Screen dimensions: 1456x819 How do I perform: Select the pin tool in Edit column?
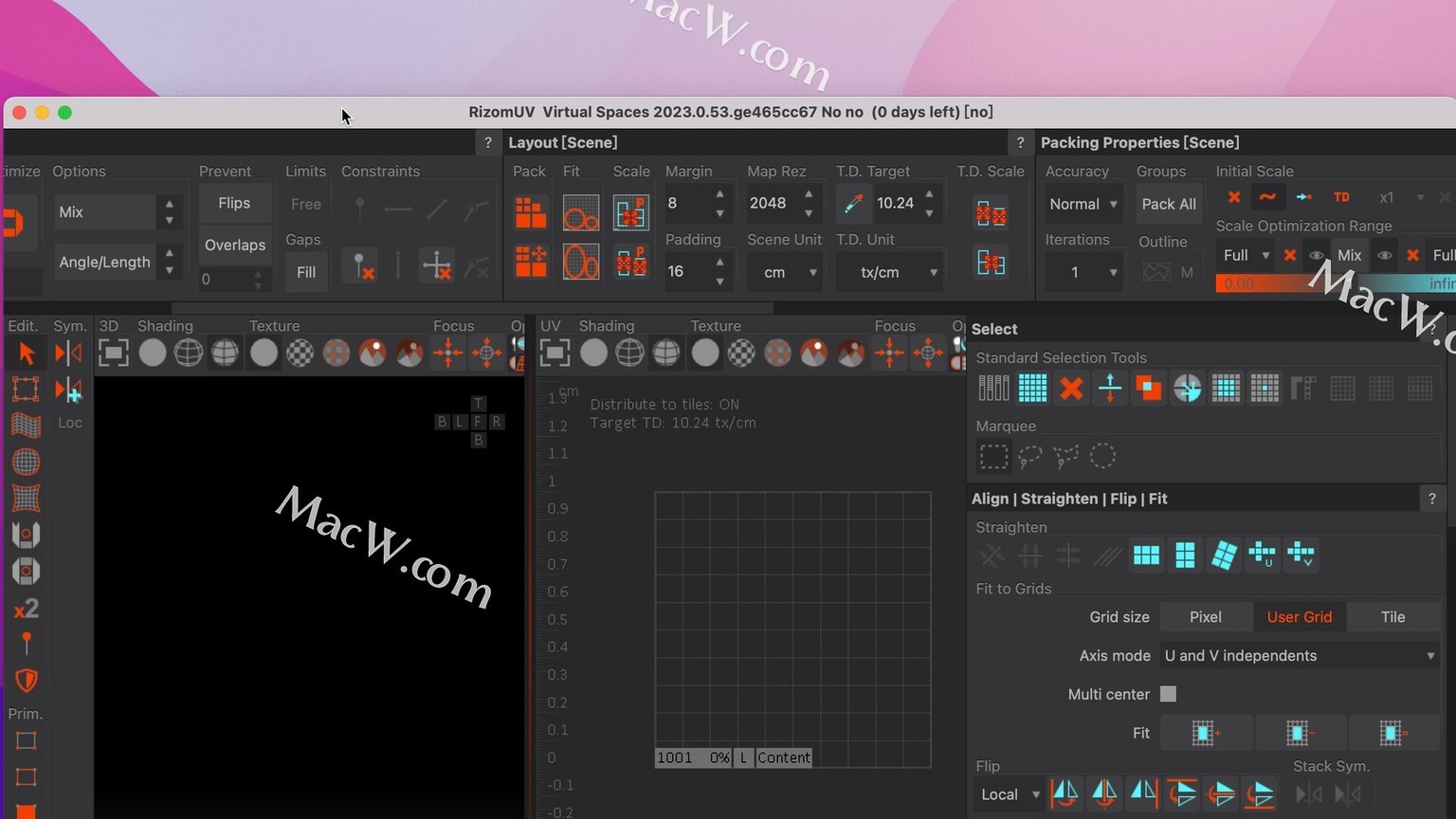point(27,644)
